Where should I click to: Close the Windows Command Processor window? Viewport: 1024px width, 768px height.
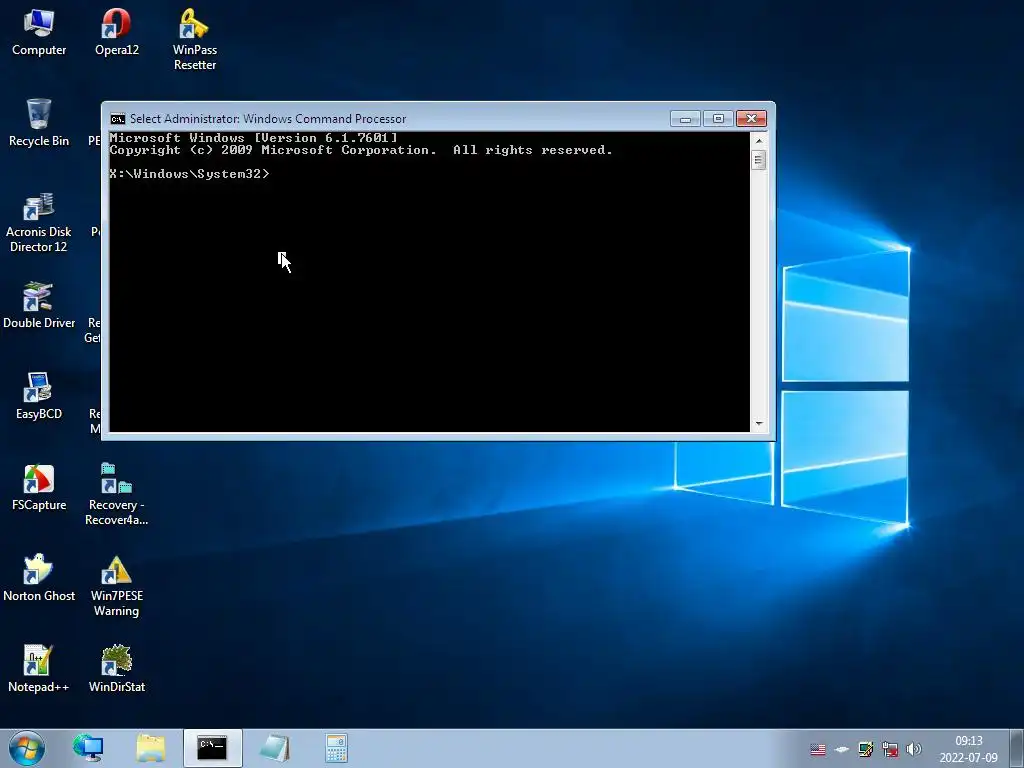point(751,119)
